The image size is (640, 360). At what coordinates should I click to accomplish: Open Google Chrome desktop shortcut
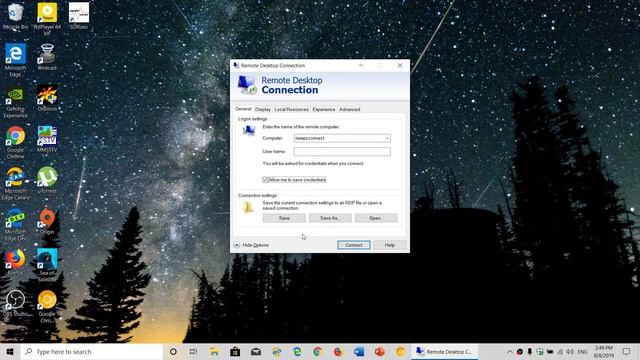pyautogui.click(x=16, y=142)
